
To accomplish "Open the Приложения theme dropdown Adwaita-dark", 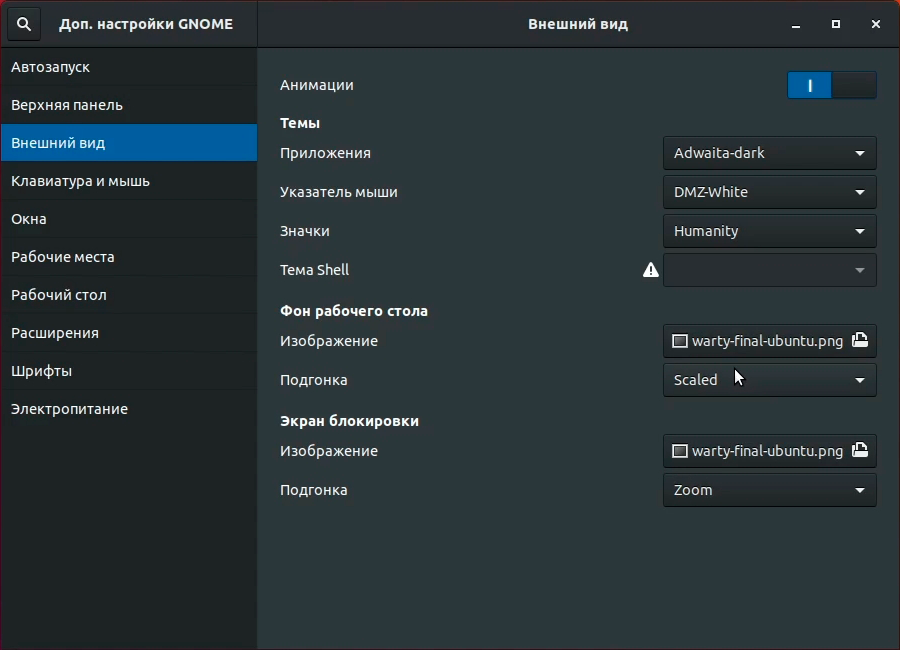I will (769, 153).
